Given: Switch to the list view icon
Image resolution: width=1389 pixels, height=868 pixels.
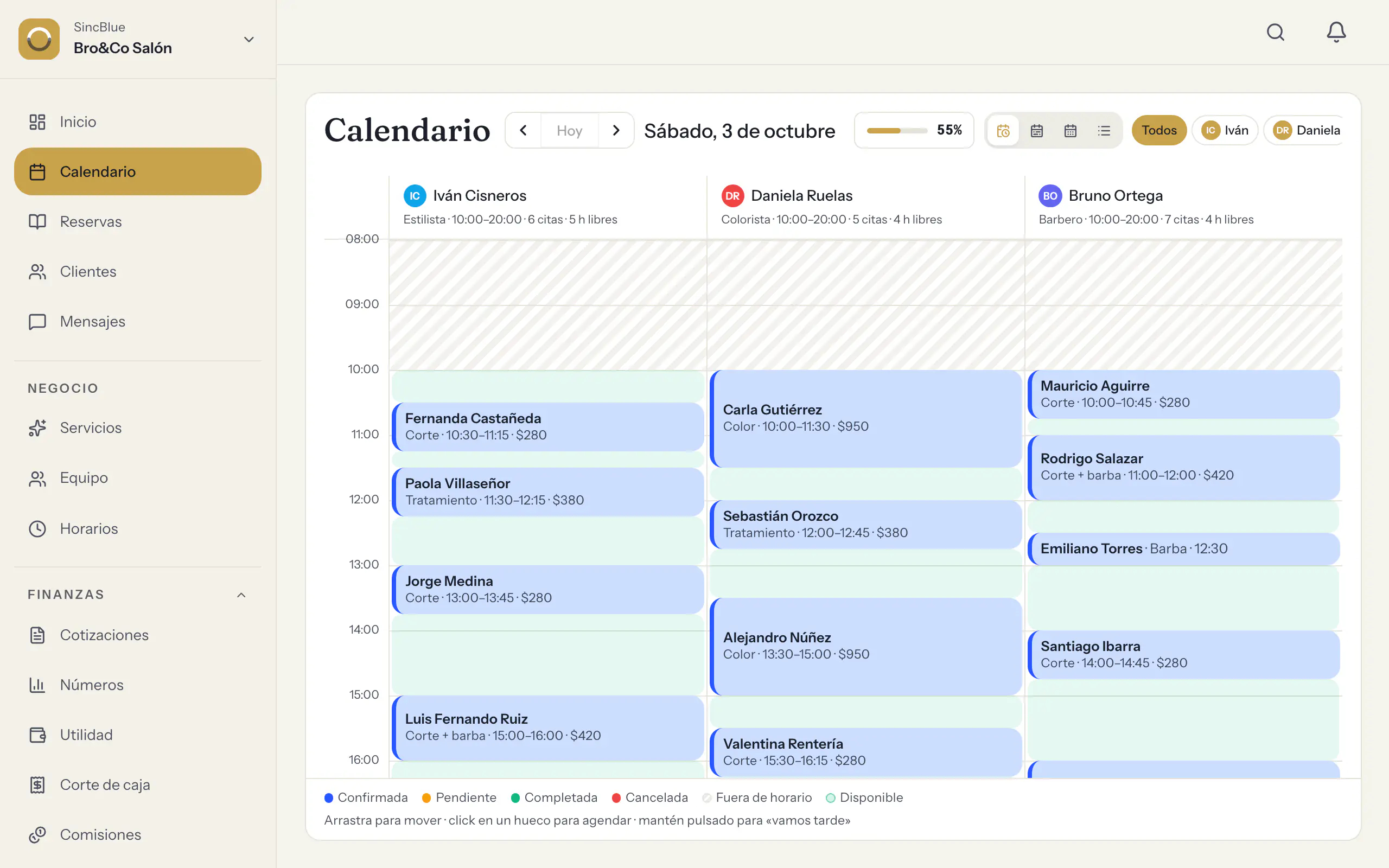Looking at the screenshot, I should click(x=1104, y=131).
